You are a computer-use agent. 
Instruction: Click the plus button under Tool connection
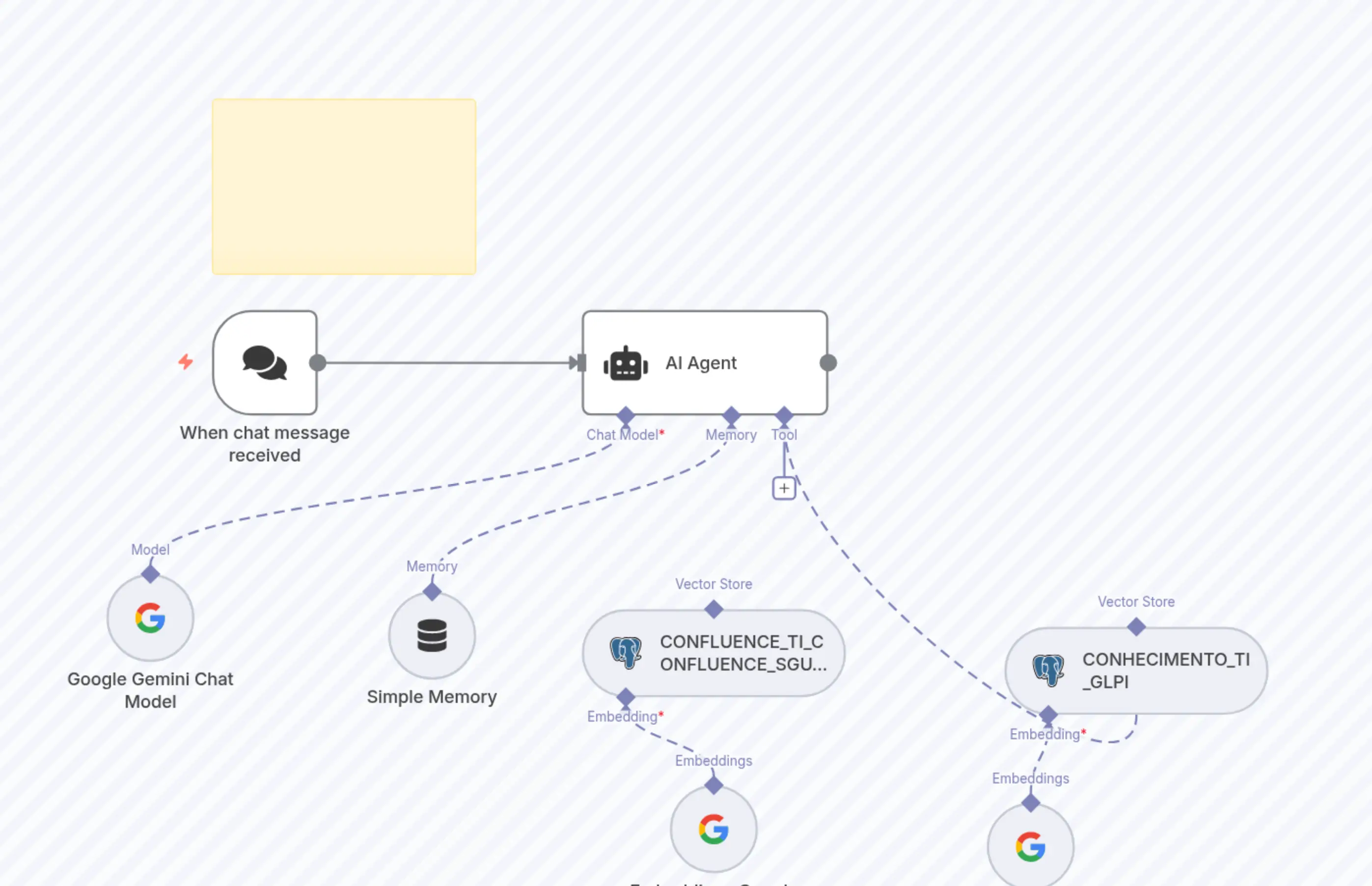click(x=784, y=488)
